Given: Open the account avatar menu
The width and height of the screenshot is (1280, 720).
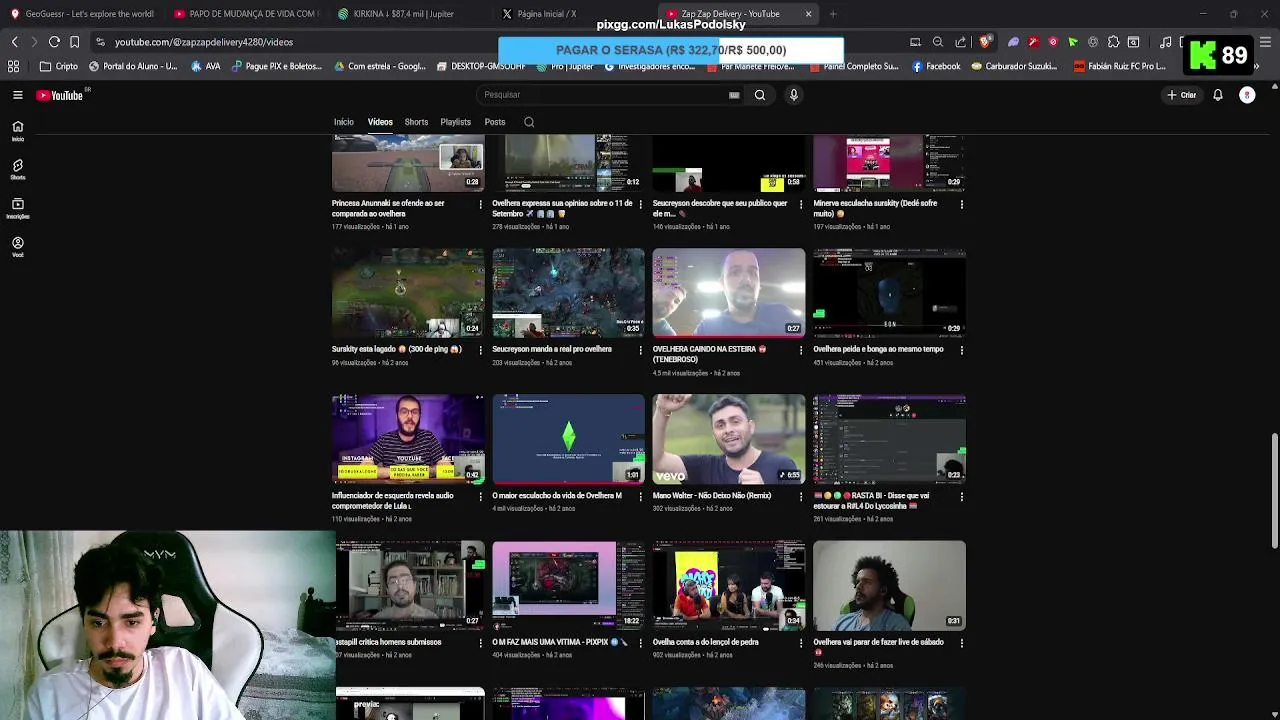Looking at the screenshot, I should [1247, 95].
